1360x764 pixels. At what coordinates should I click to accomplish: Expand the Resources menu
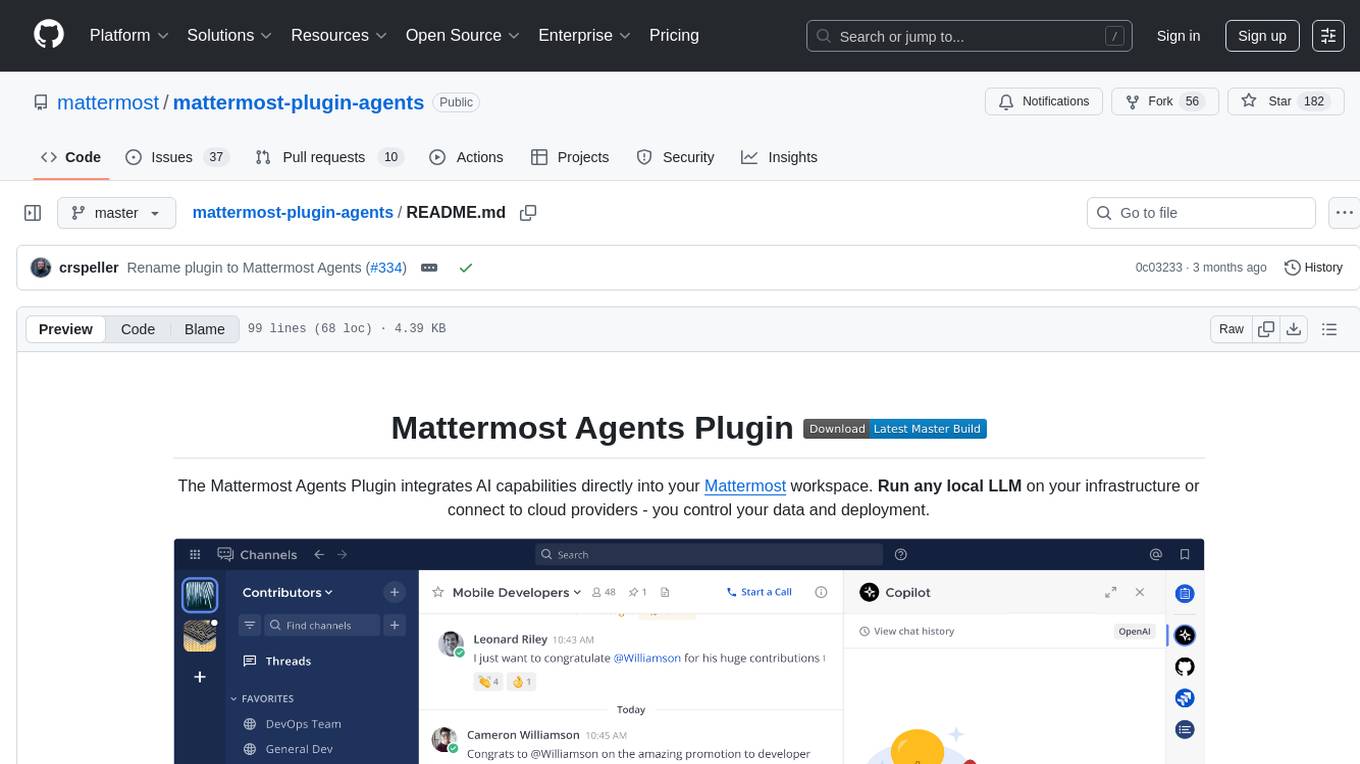pos(339,35)
